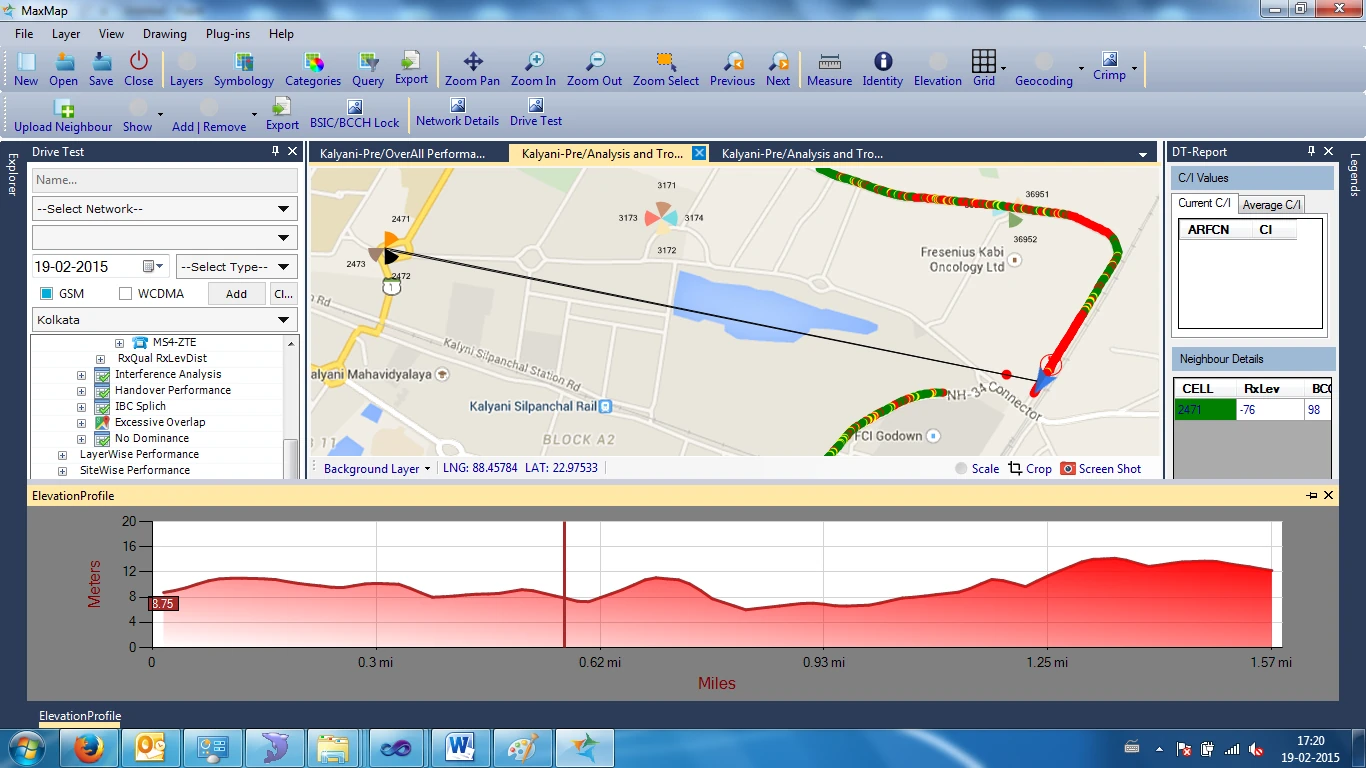
Task: Open Microsoft Word from taskbar
Action: (x=460, y=748)
